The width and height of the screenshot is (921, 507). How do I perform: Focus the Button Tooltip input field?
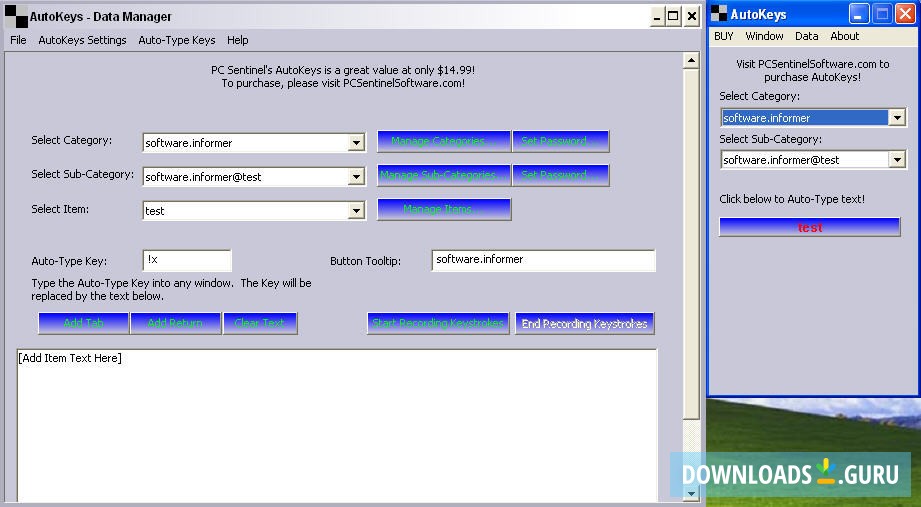tap(543, 260)
